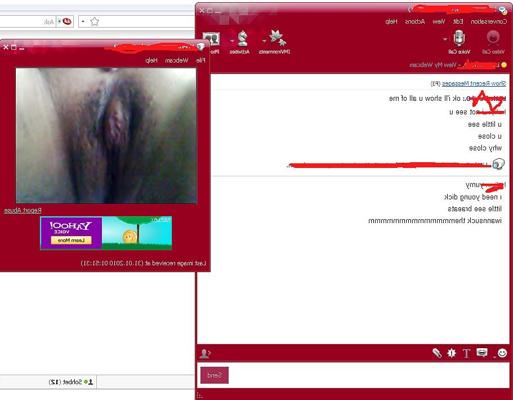Click the Show Recent Messages link
The image size is (513, 400).
474,84
